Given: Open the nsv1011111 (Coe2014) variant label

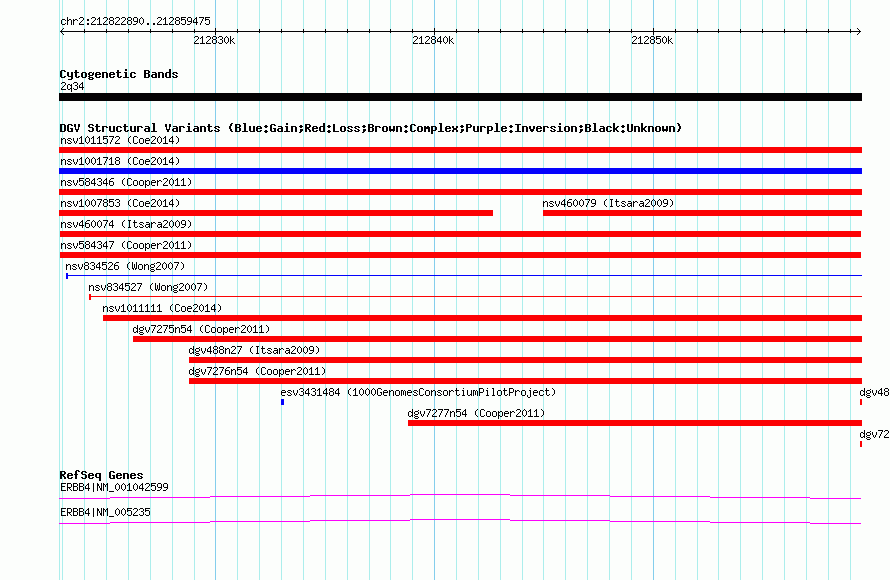Looking at the screenshot, I should (x=162, y=308).
